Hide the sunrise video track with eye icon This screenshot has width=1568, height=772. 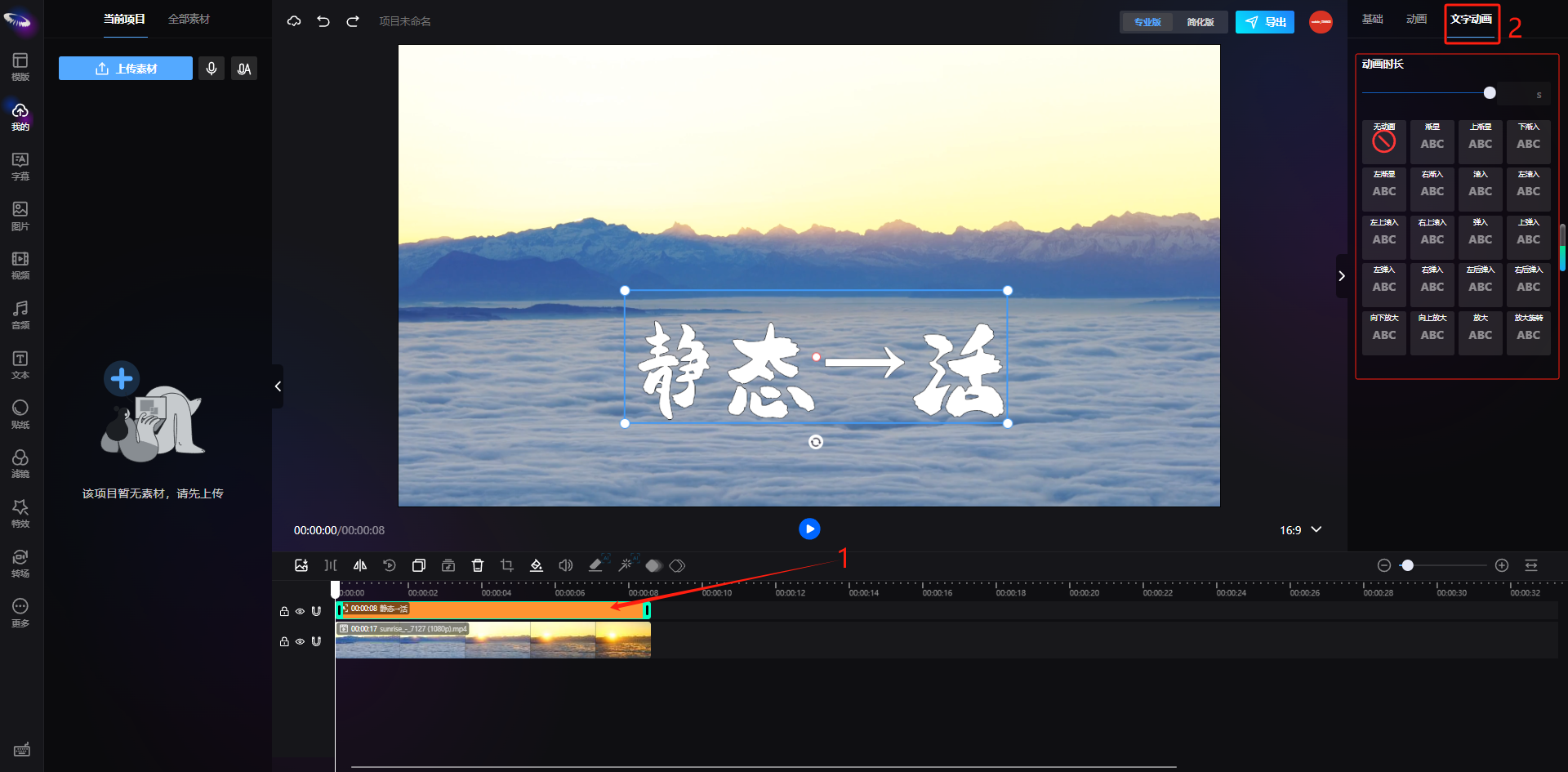click(300, 641)
